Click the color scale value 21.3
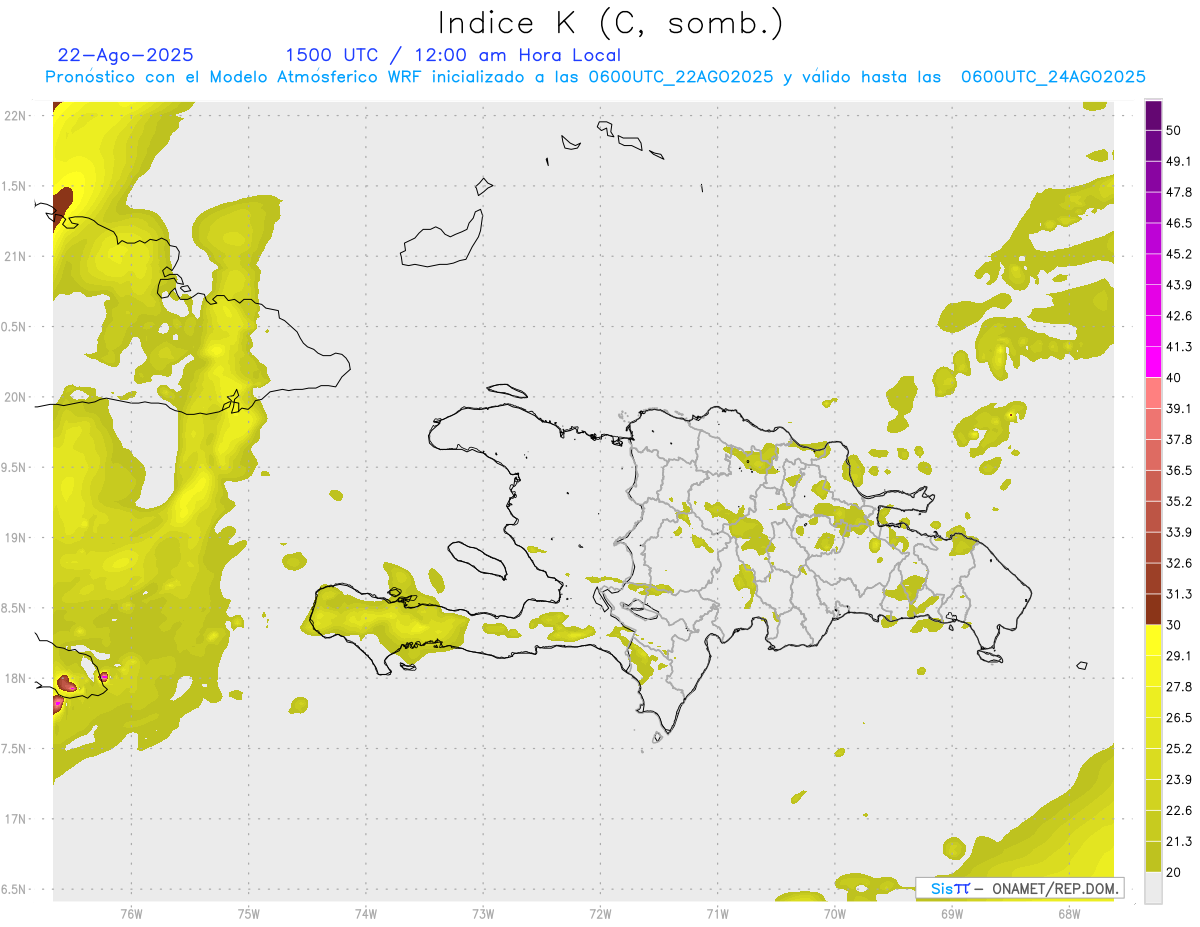Image resolution: width=1200 pixels, height=927 pixels. (x=1180, y=842)
